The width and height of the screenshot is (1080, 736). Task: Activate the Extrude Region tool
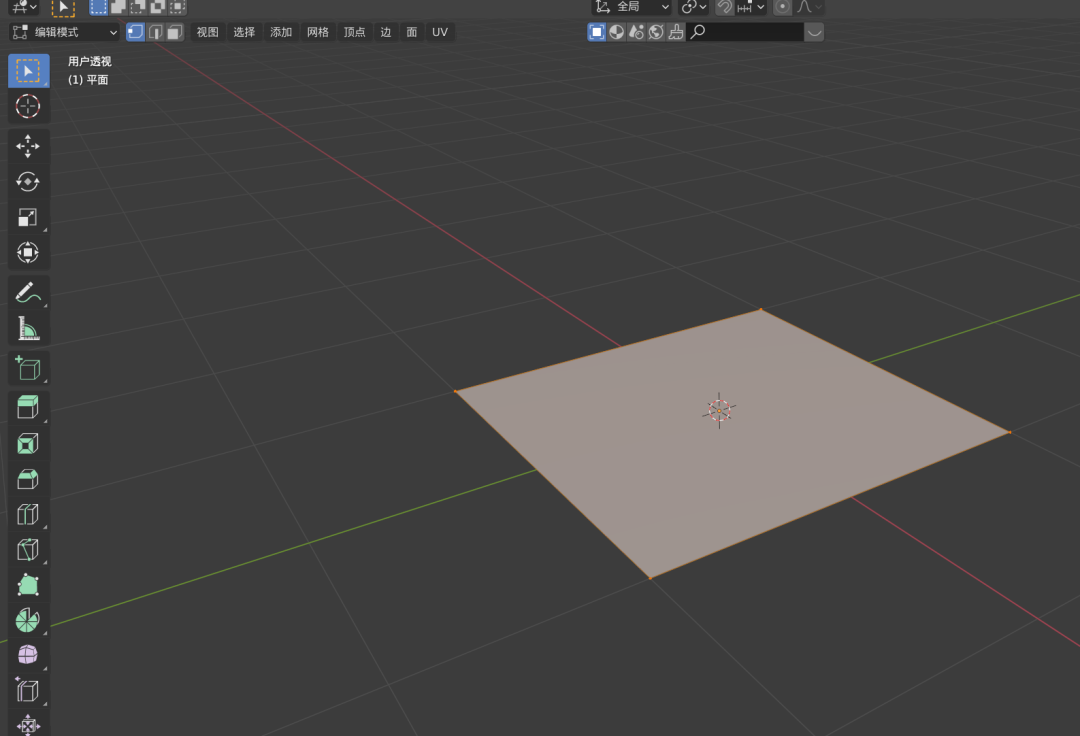coord(28,408)
